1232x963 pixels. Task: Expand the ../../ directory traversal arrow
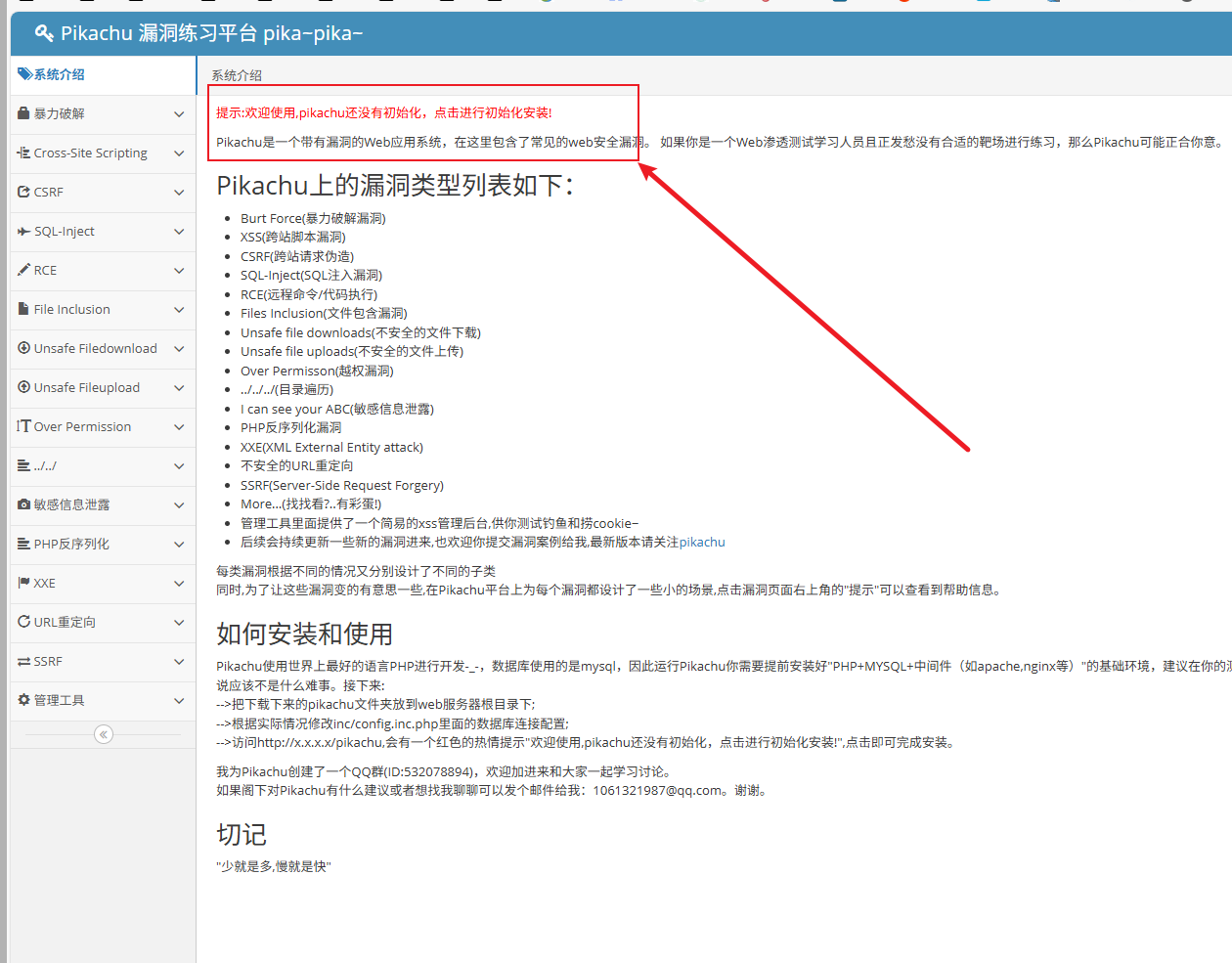179,466
